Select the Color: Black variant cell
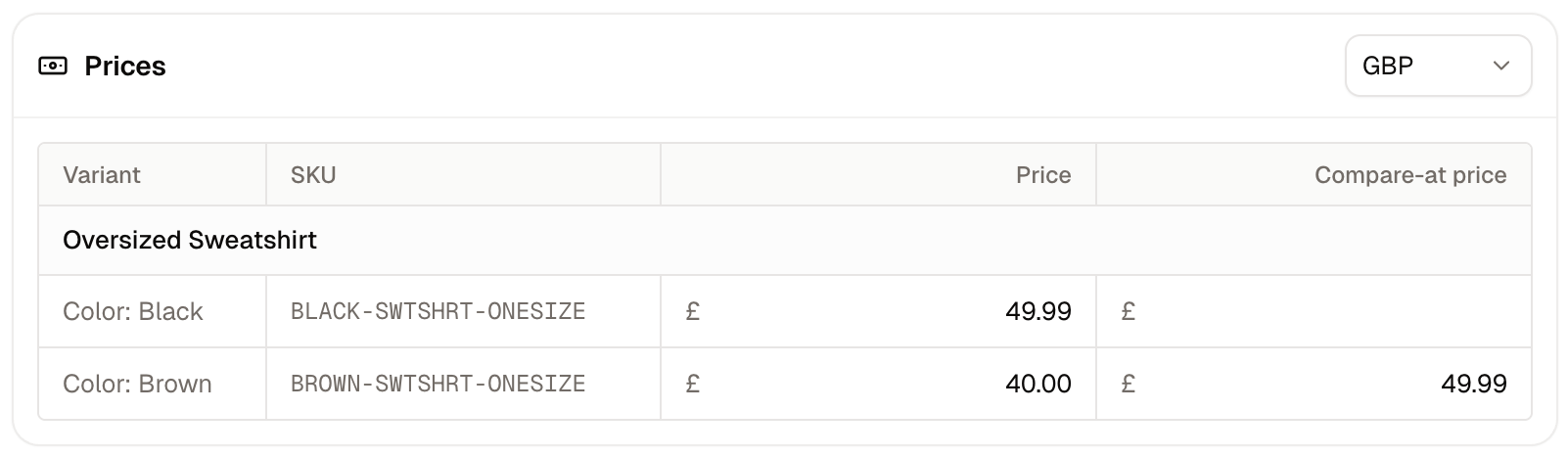1568x456 pixels. tap(152, 311)
